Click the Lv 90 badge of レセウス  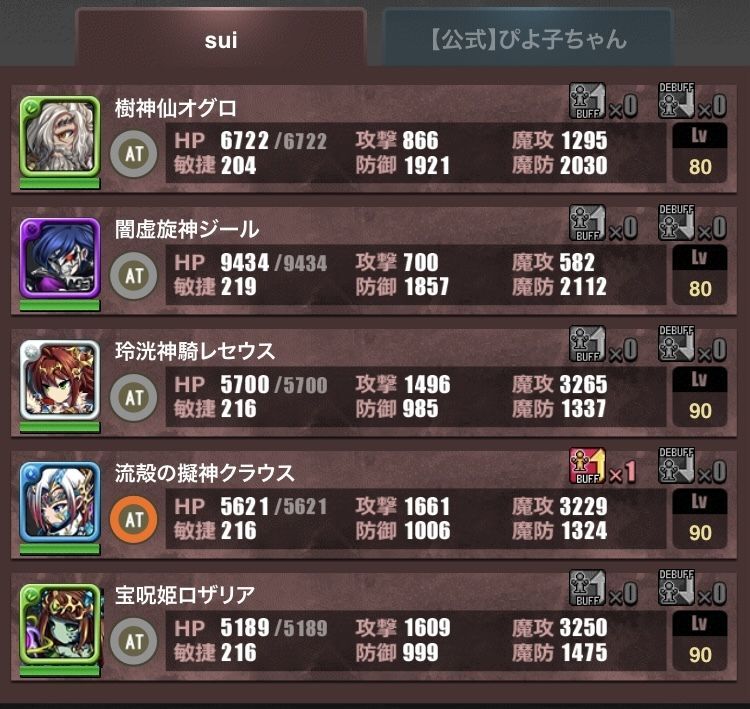700,397
